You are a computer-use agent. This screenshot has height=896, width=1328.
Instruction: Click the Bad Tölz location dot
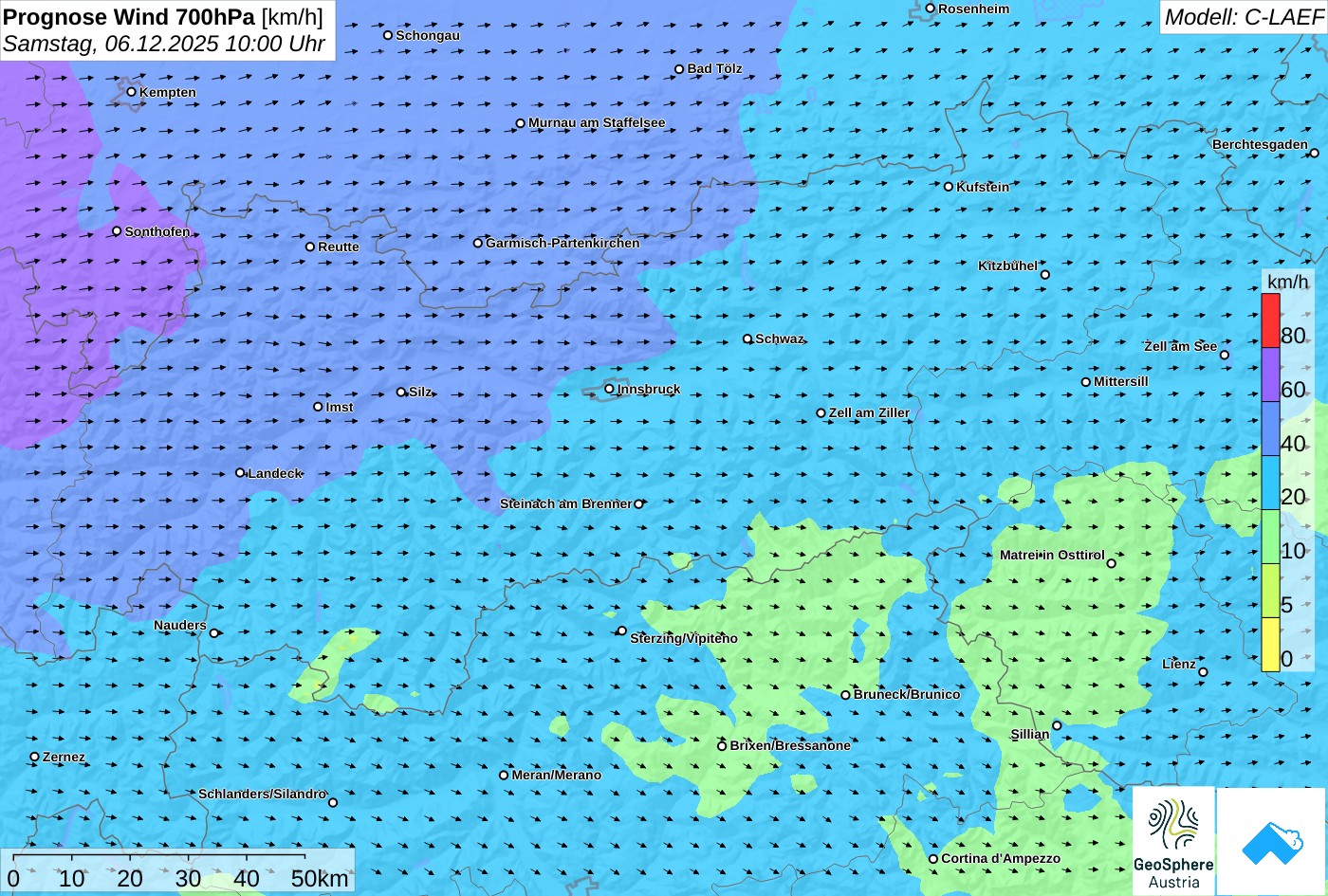click(679, 69)
